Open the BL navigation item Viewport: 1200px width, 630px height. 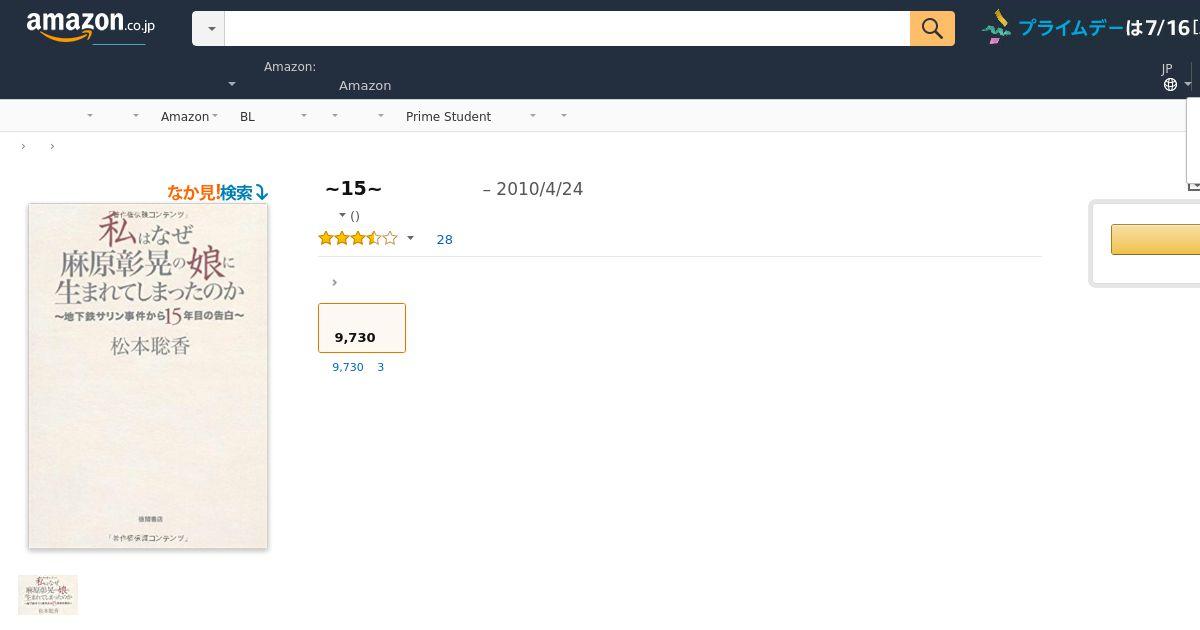[x=247, y=116]
